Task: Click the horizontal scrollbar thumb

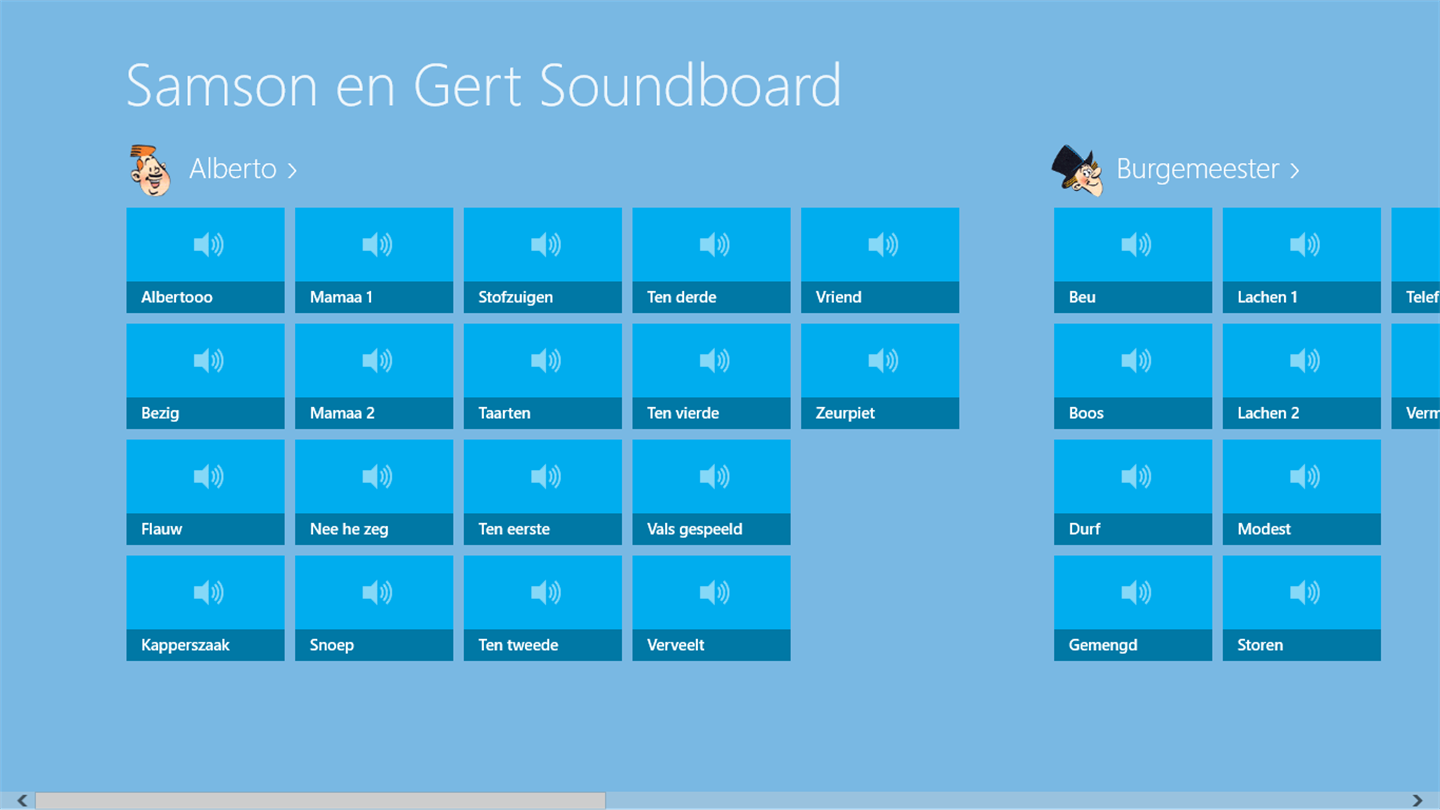Action: [320, 800]
